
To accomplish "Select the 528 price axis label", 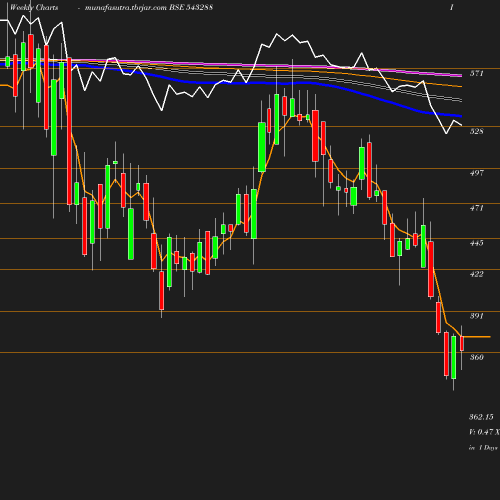I will (x=476, y=131).
